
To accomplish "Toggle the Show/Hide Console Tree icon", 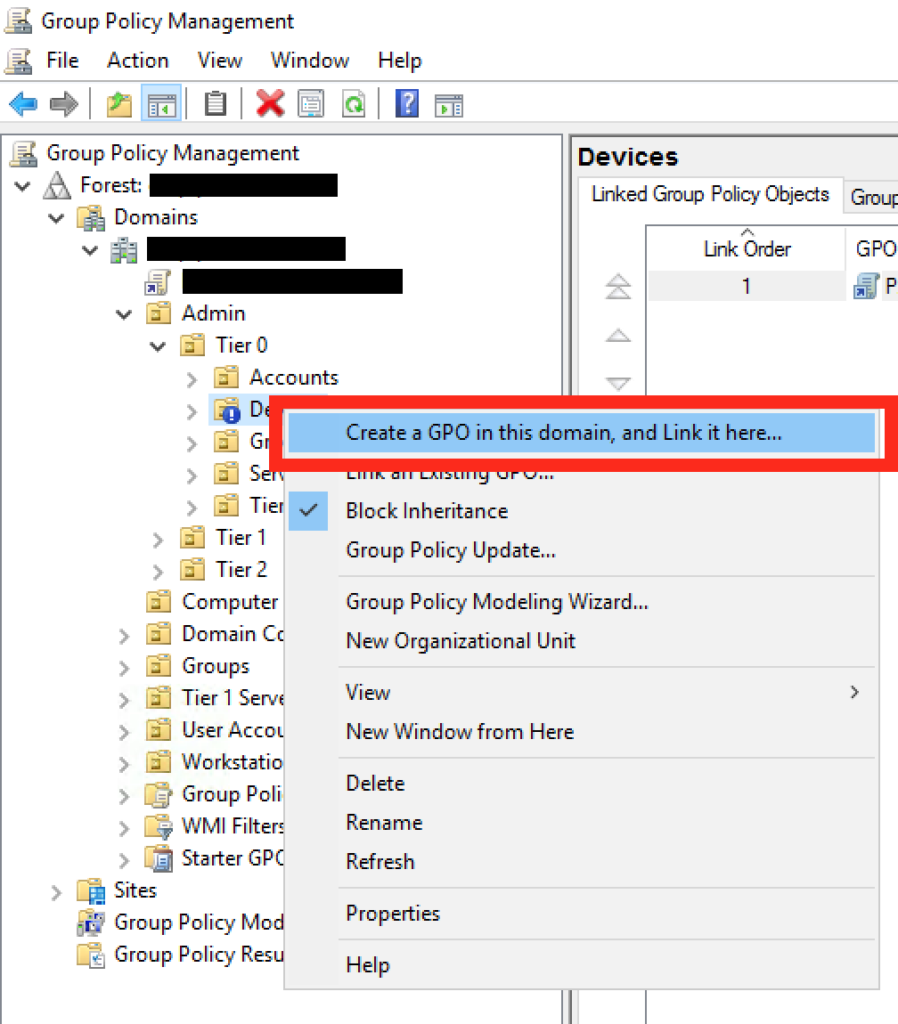I will tap(160, 104).
